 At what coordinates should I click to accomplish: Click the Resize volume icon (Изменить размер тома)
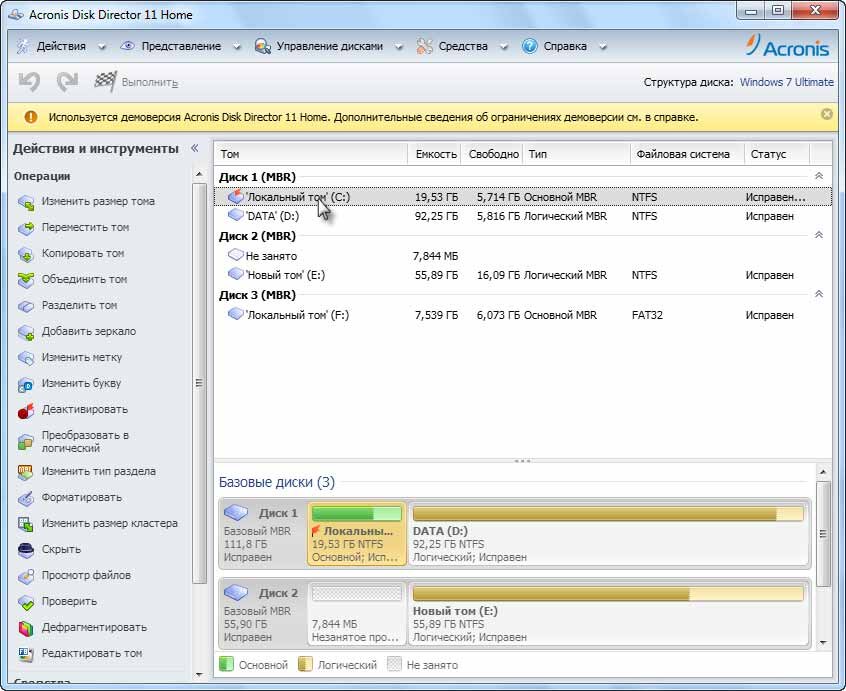(x=25, y=202)
